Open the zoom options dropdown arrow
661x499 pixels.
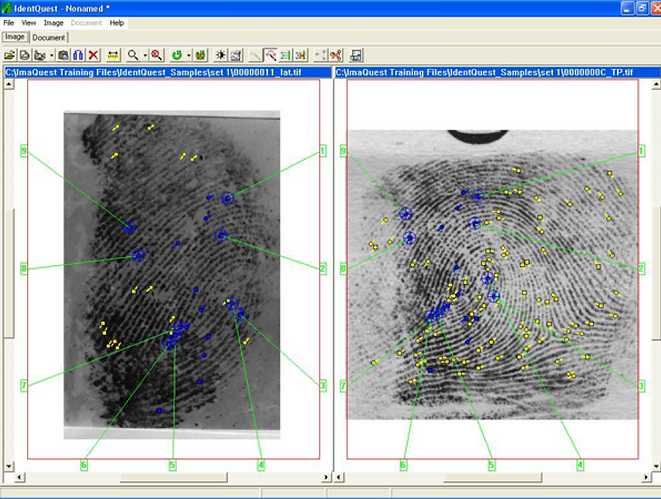(x=145, y=55)
